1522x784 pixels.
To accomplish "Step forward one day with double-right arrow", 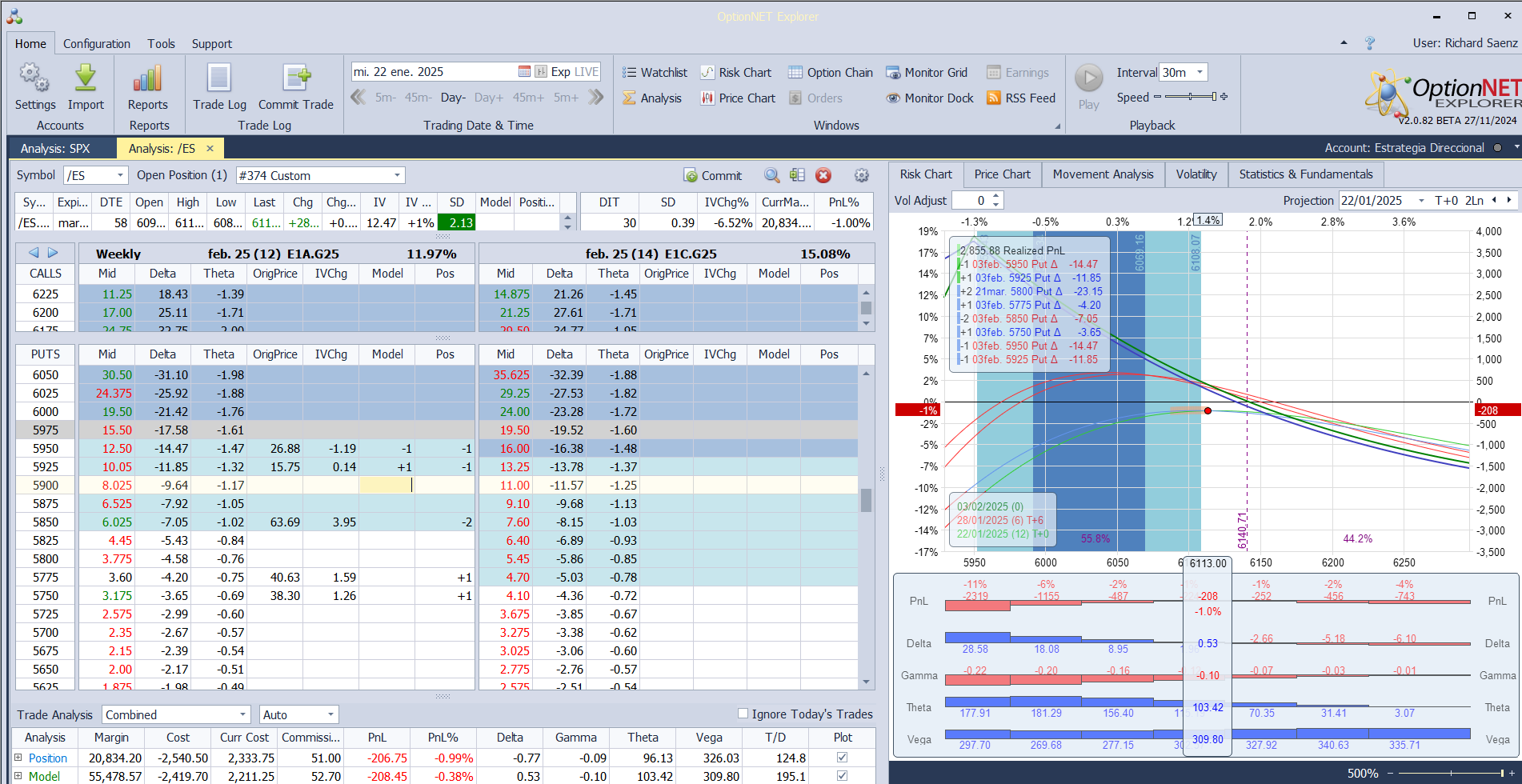I will coord(595,98).
